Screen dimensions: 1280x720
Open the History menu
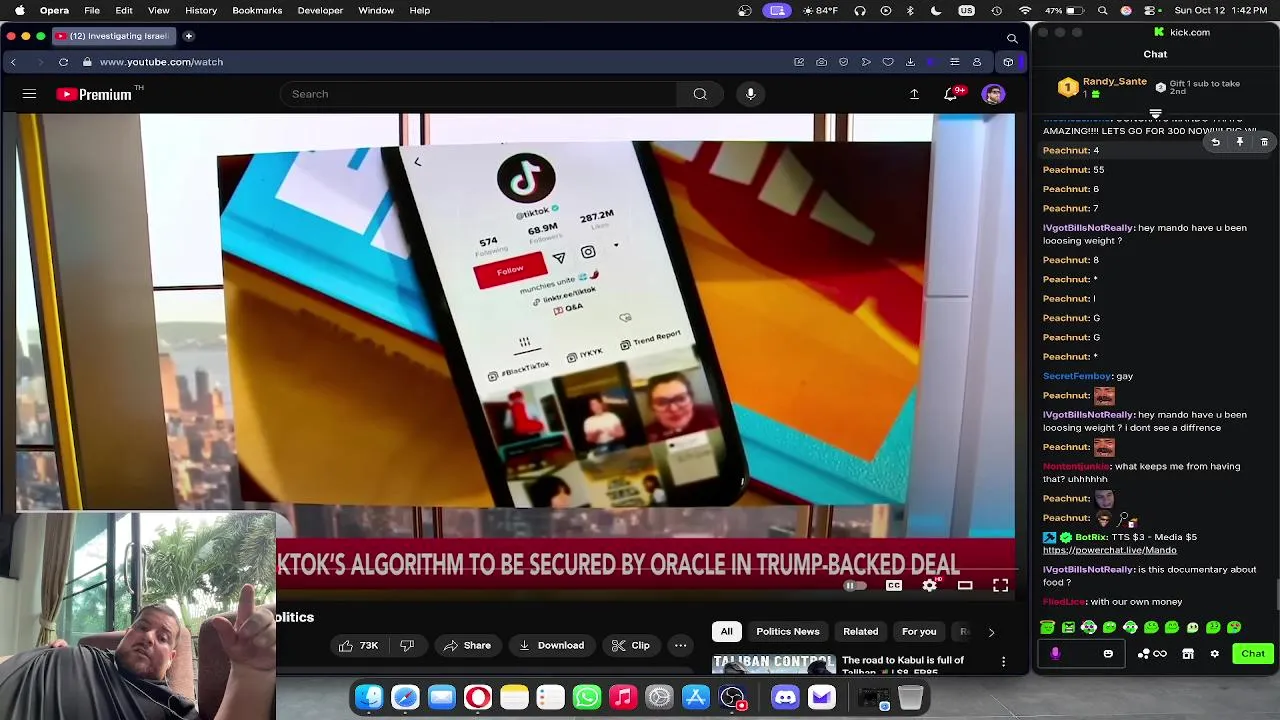pos(201,10)
